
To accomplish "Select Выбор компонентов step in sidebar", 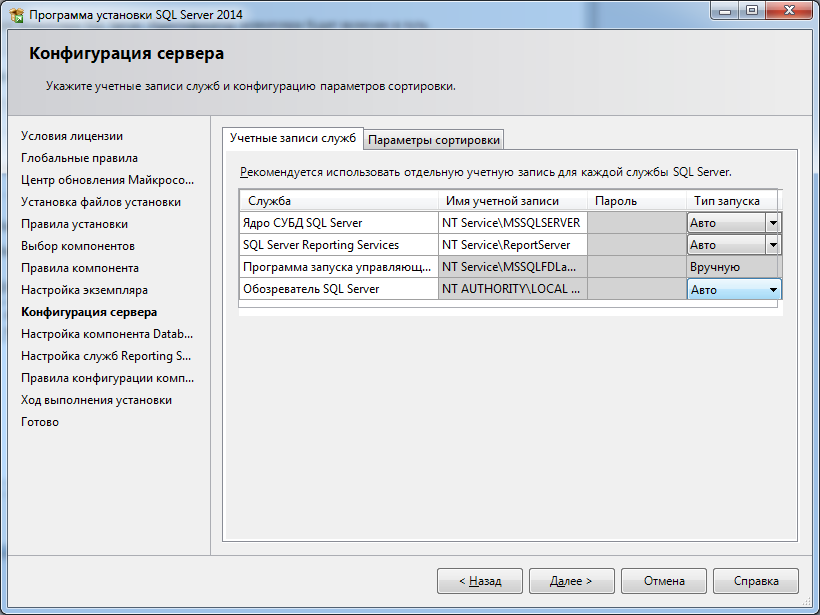I will (x=78, y=246).
